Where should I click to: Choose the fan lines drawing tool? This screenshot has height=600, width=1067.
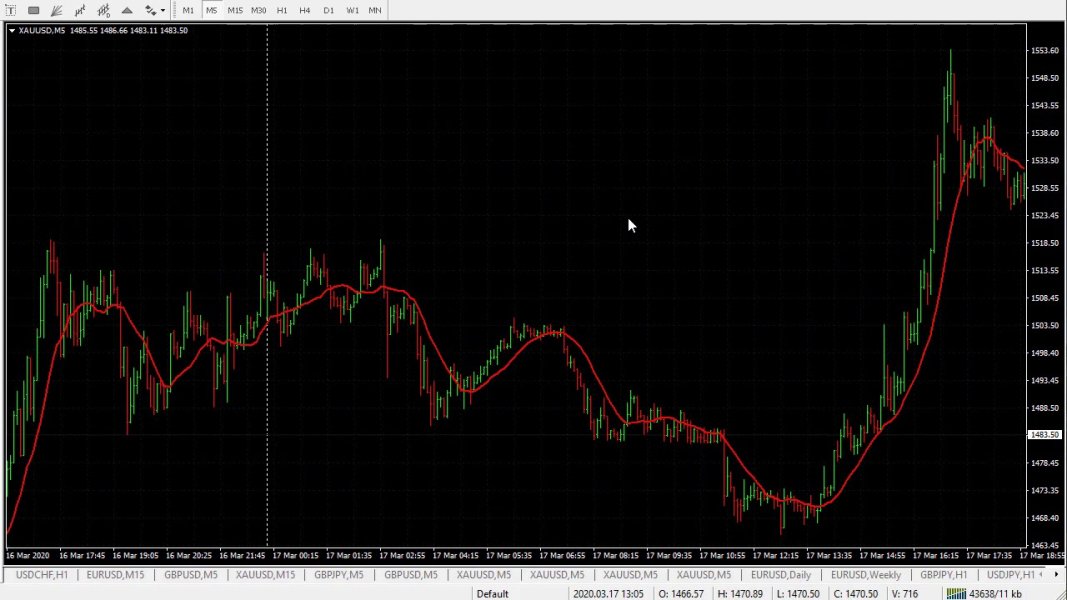[x=57, y=10]
